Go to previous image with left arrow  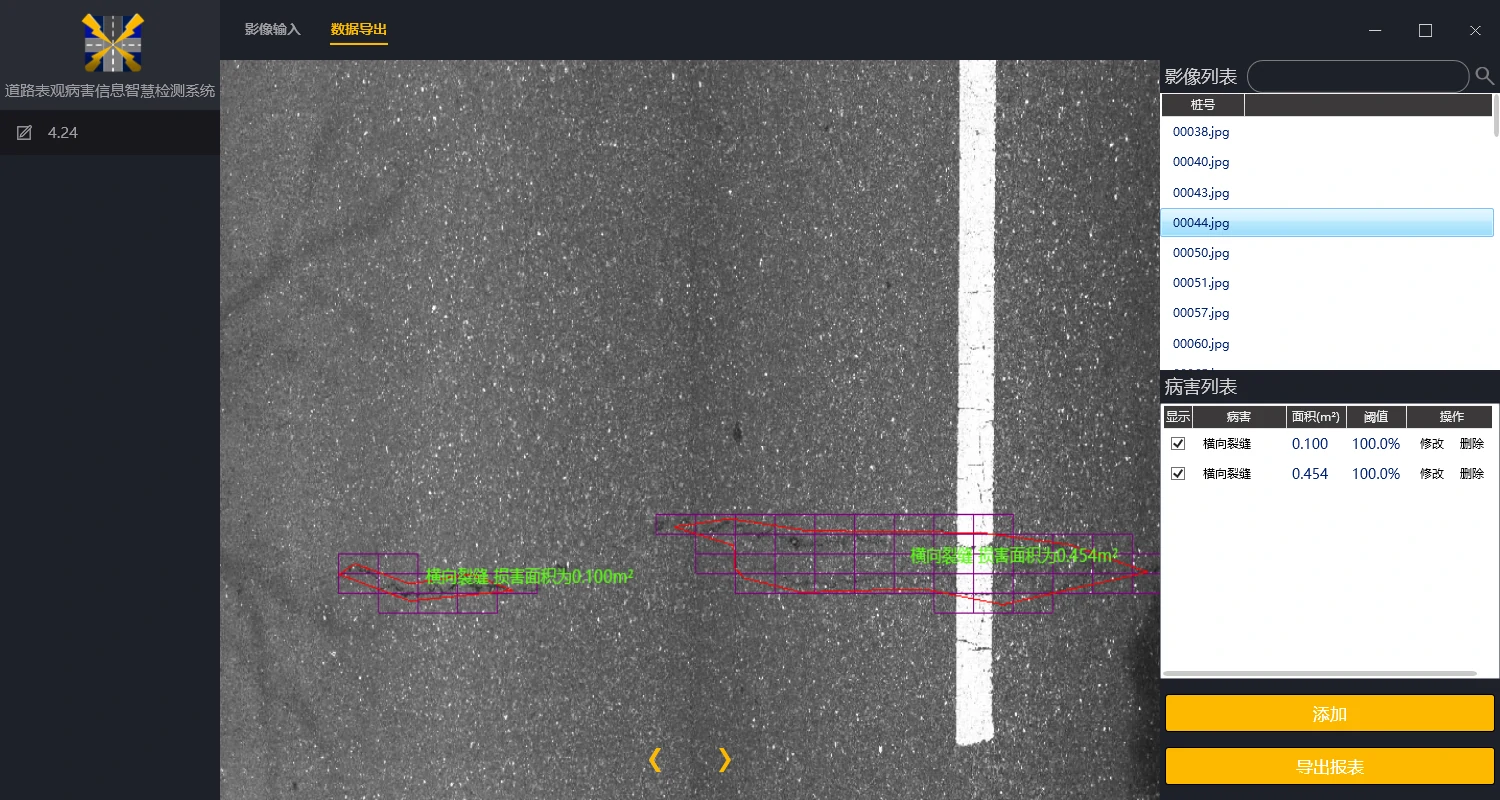click(655, 760)
